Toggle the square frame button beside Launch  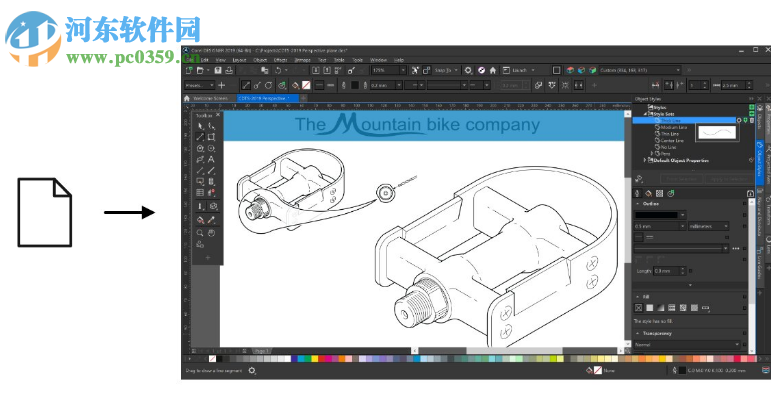pos(556,70)
